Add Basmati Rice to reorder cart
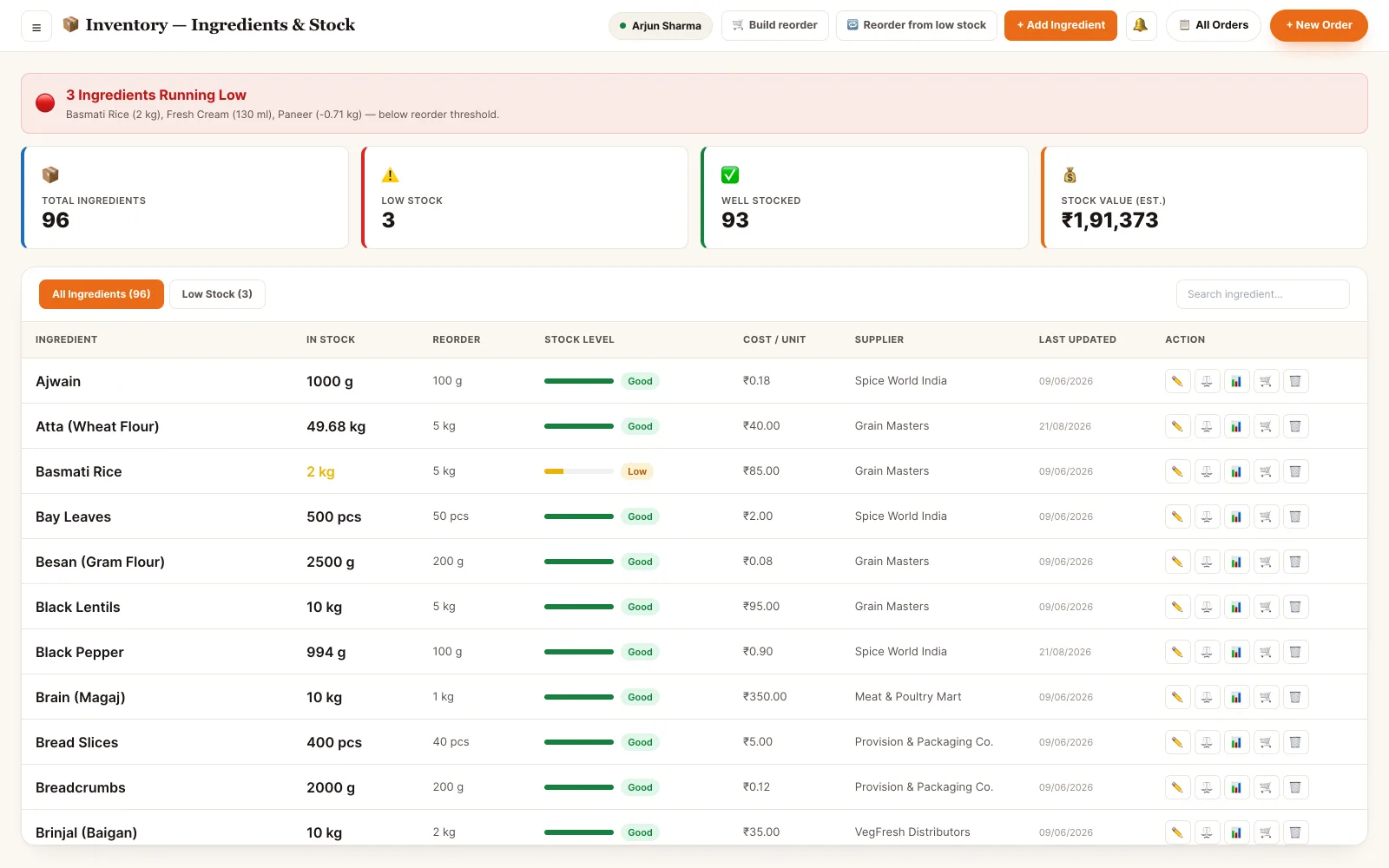The image size is (1389, 868). (x=1266, y=471)
